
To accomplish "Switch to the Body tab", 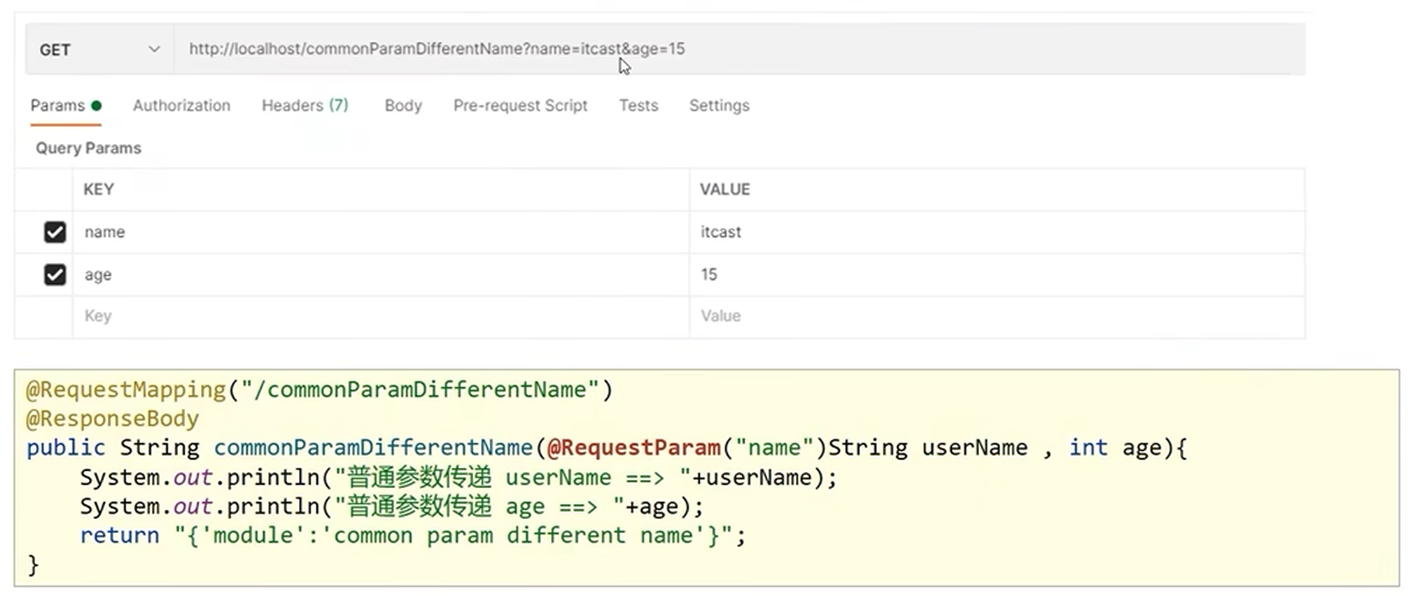I will (x=403, y=105).
